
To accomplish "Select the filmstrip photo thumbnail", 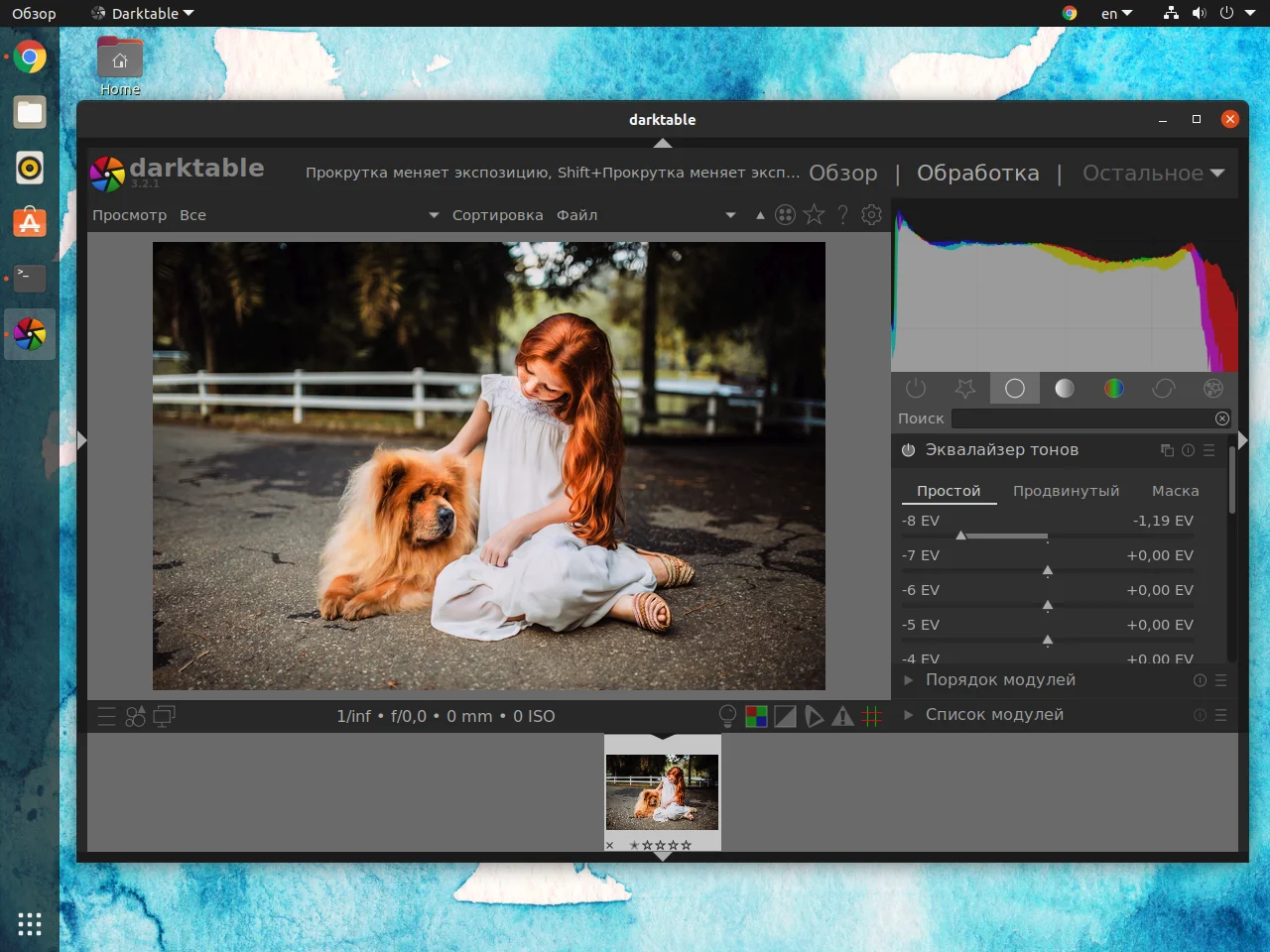I will pyautogui.click(x=662, y=791).
